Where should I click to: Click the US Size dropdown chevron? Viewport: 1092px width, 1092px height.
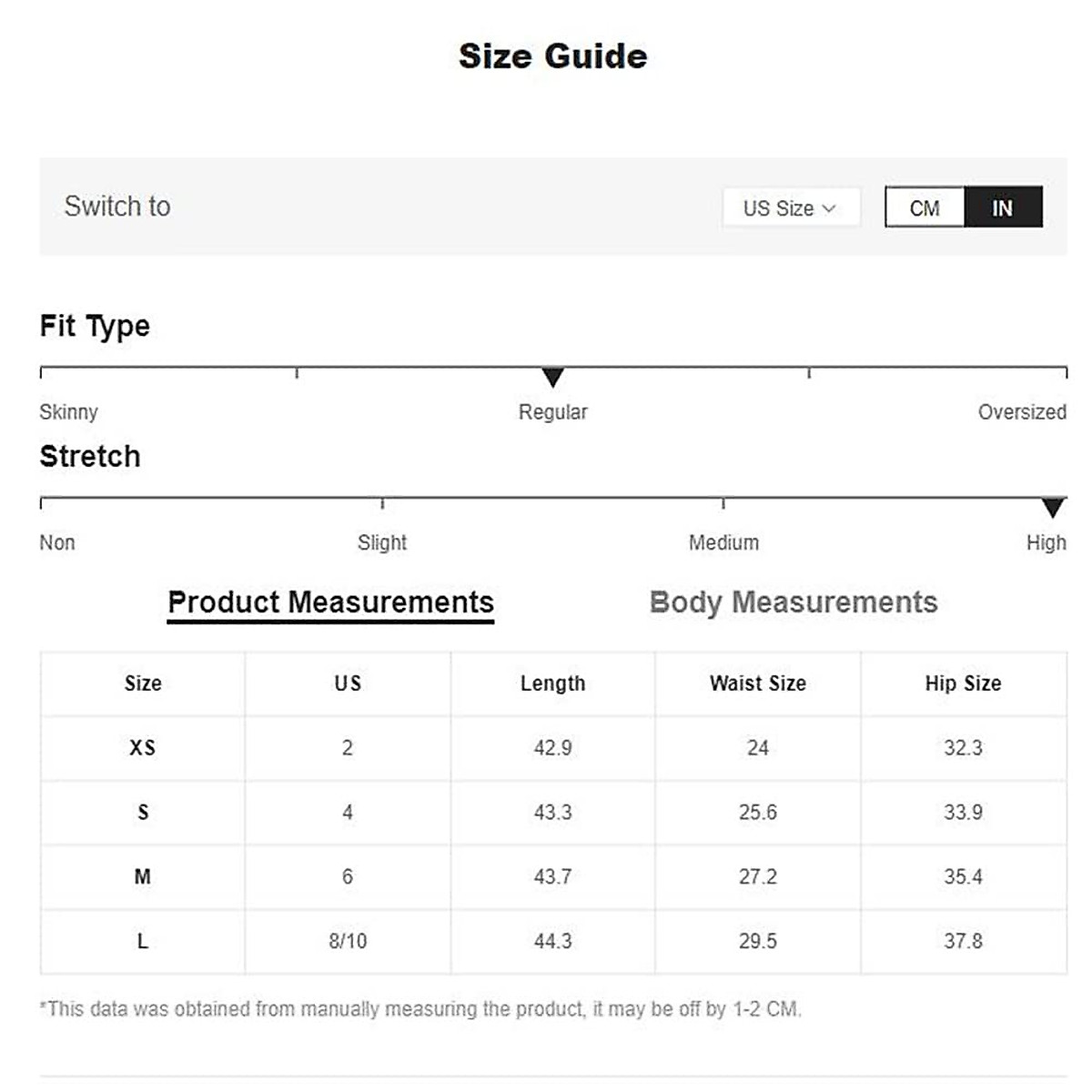(829, 208)
